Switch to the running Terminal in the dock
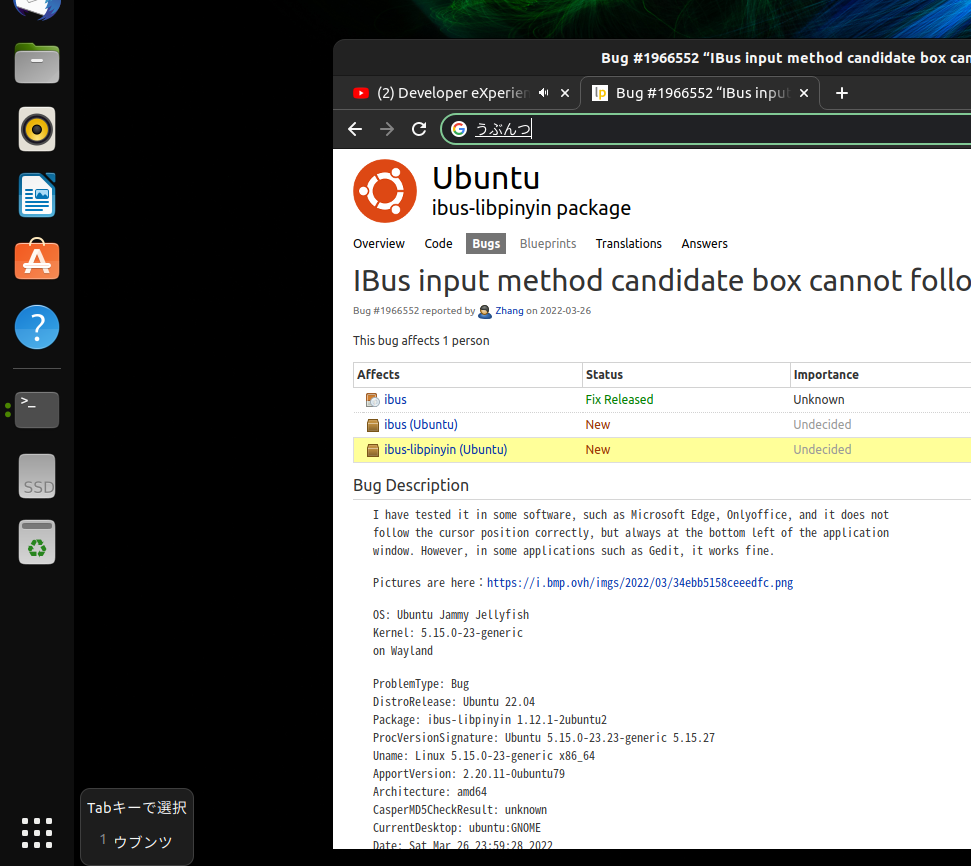971x866 pixels. [x=37, y=410]
